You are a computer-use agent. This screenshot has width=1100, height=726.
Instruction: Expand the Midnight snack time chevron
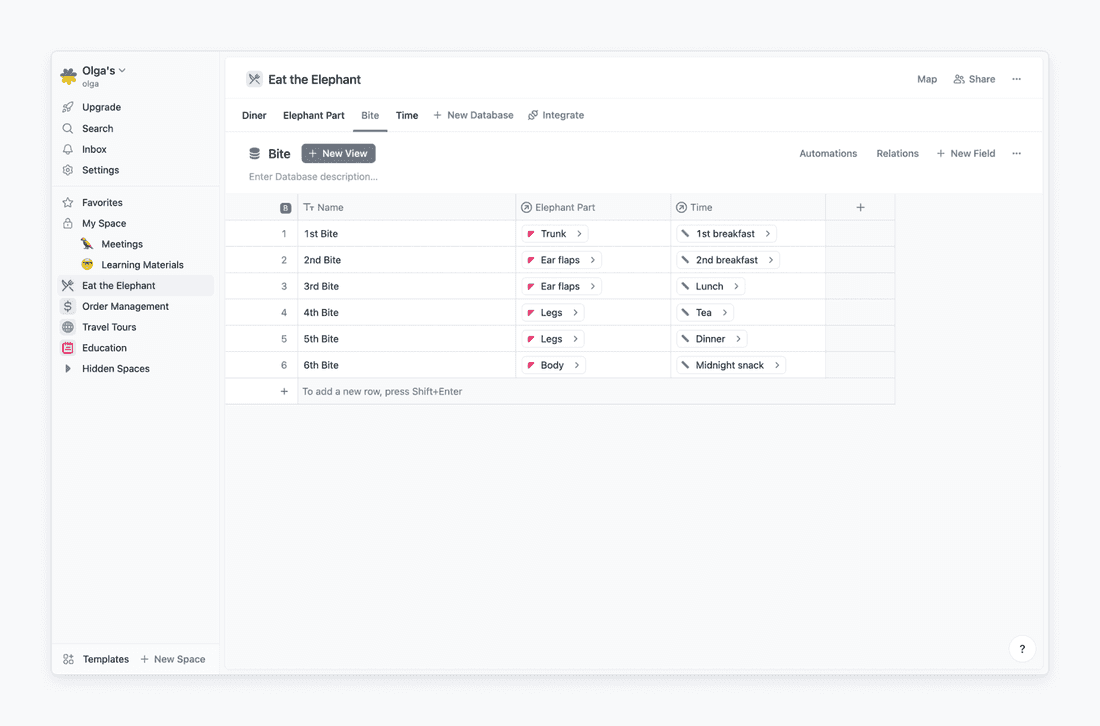(777, 364)
